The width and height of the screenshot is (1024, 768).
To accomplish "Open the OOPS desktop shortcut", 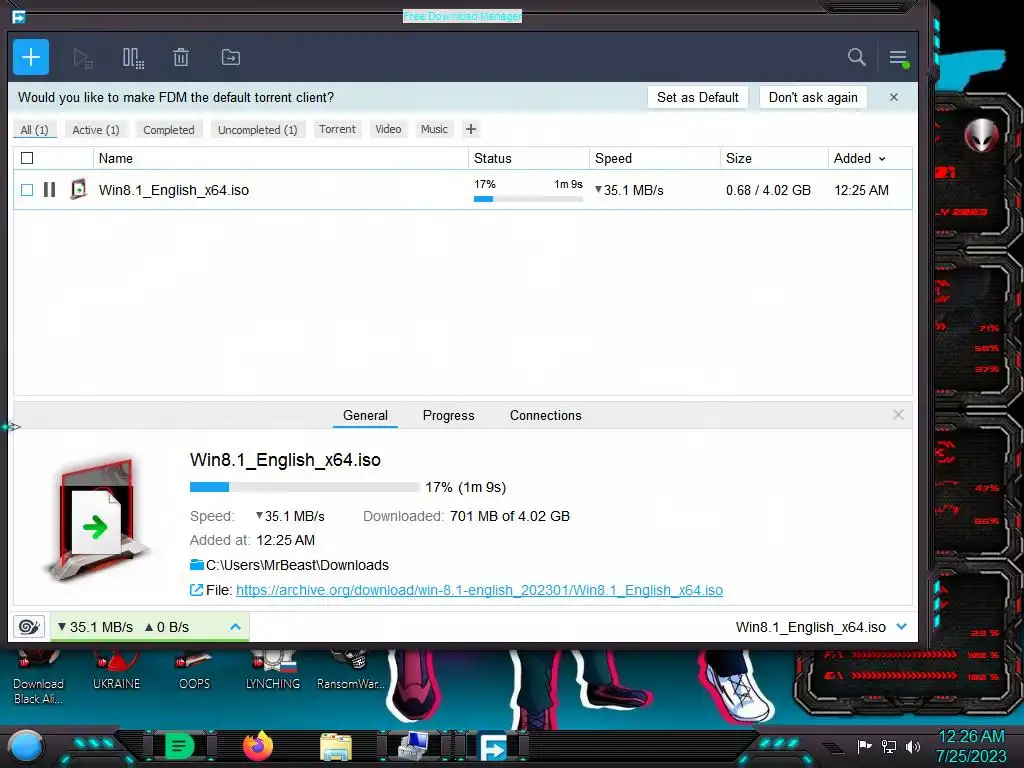I will 195,671.
